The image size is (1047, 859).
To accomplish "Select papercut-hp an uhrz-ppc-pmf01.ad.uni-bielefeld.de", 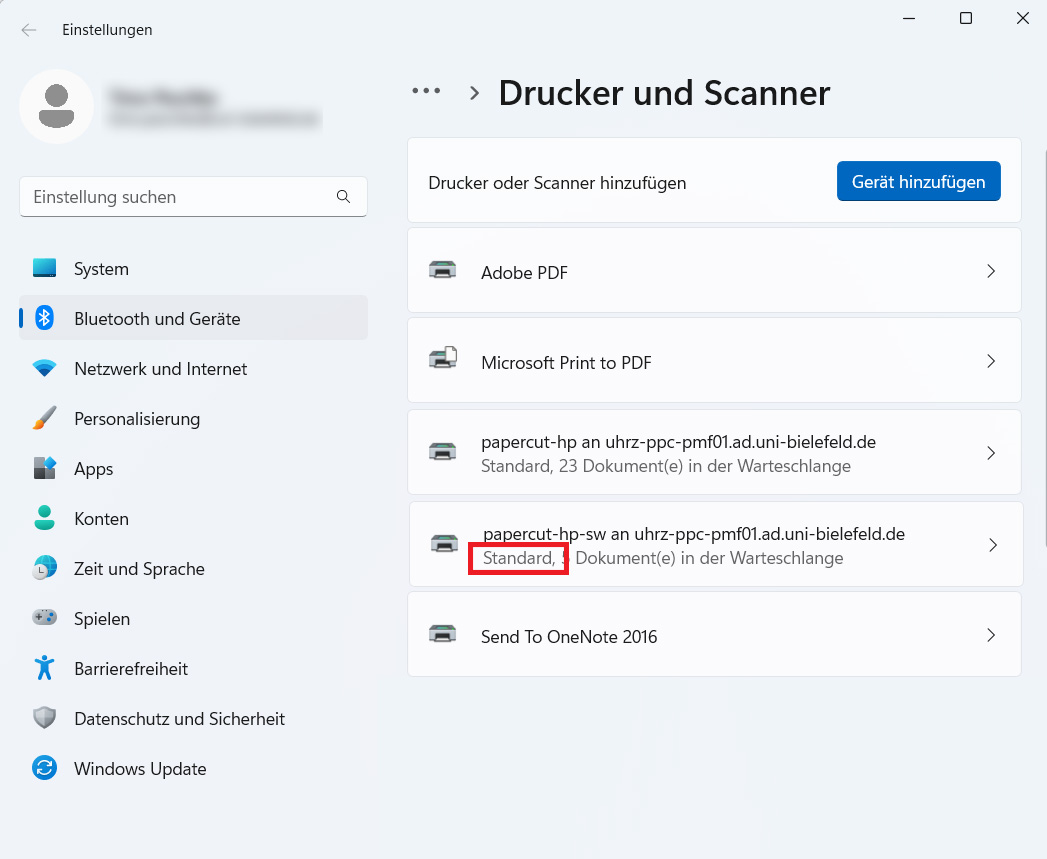I will coord(714,452).
